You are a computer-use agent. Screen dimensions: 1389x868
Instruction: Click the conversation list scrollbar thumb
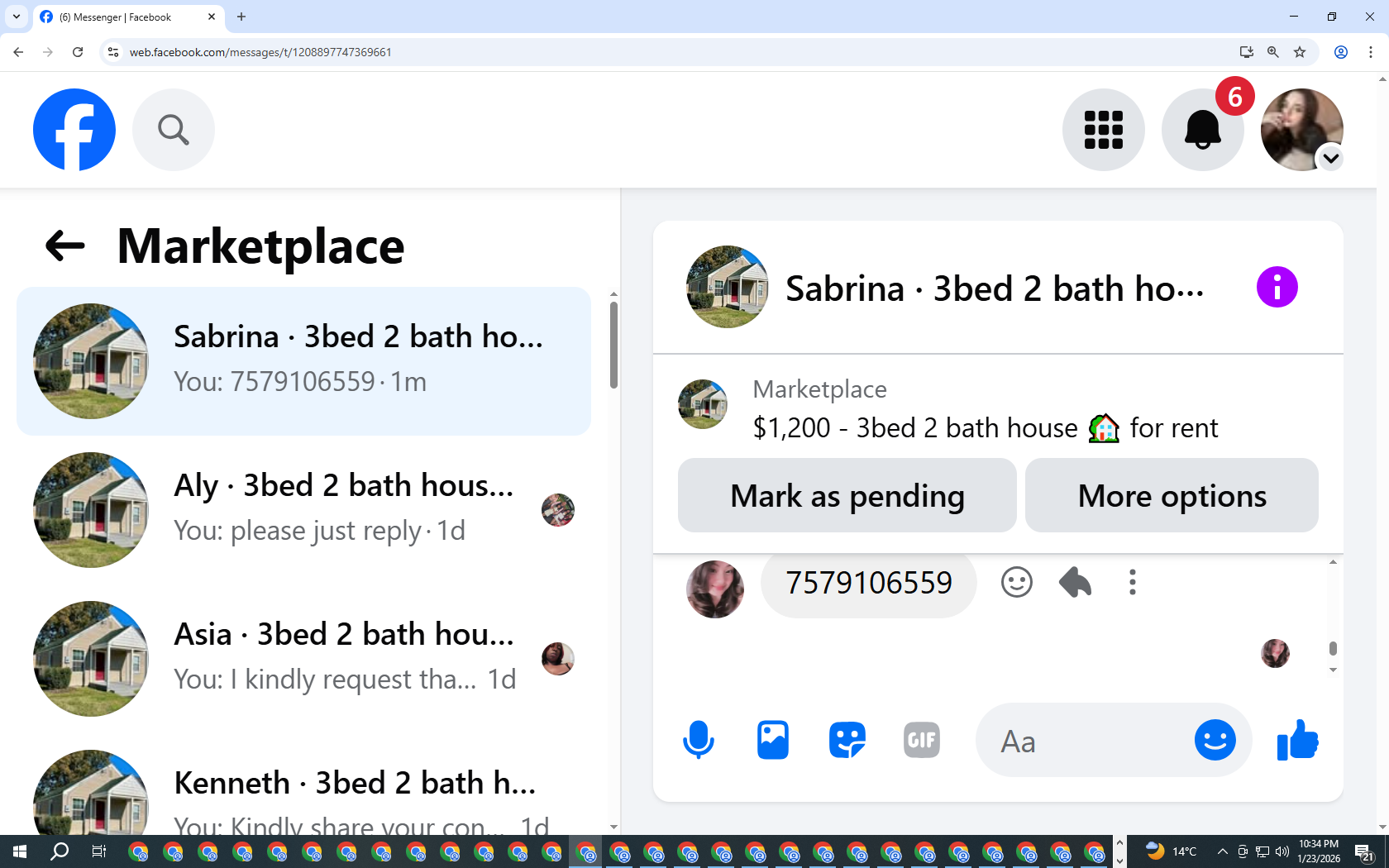613,345
